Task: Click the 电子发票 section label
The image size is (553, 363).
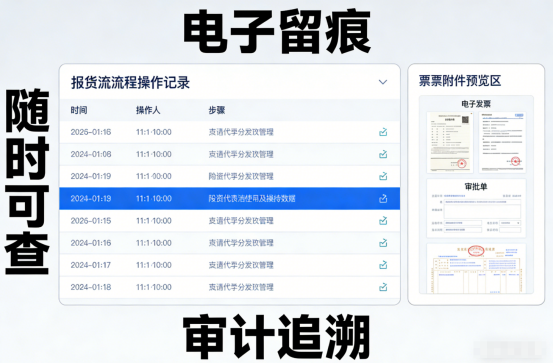Action: click(476, 104)
